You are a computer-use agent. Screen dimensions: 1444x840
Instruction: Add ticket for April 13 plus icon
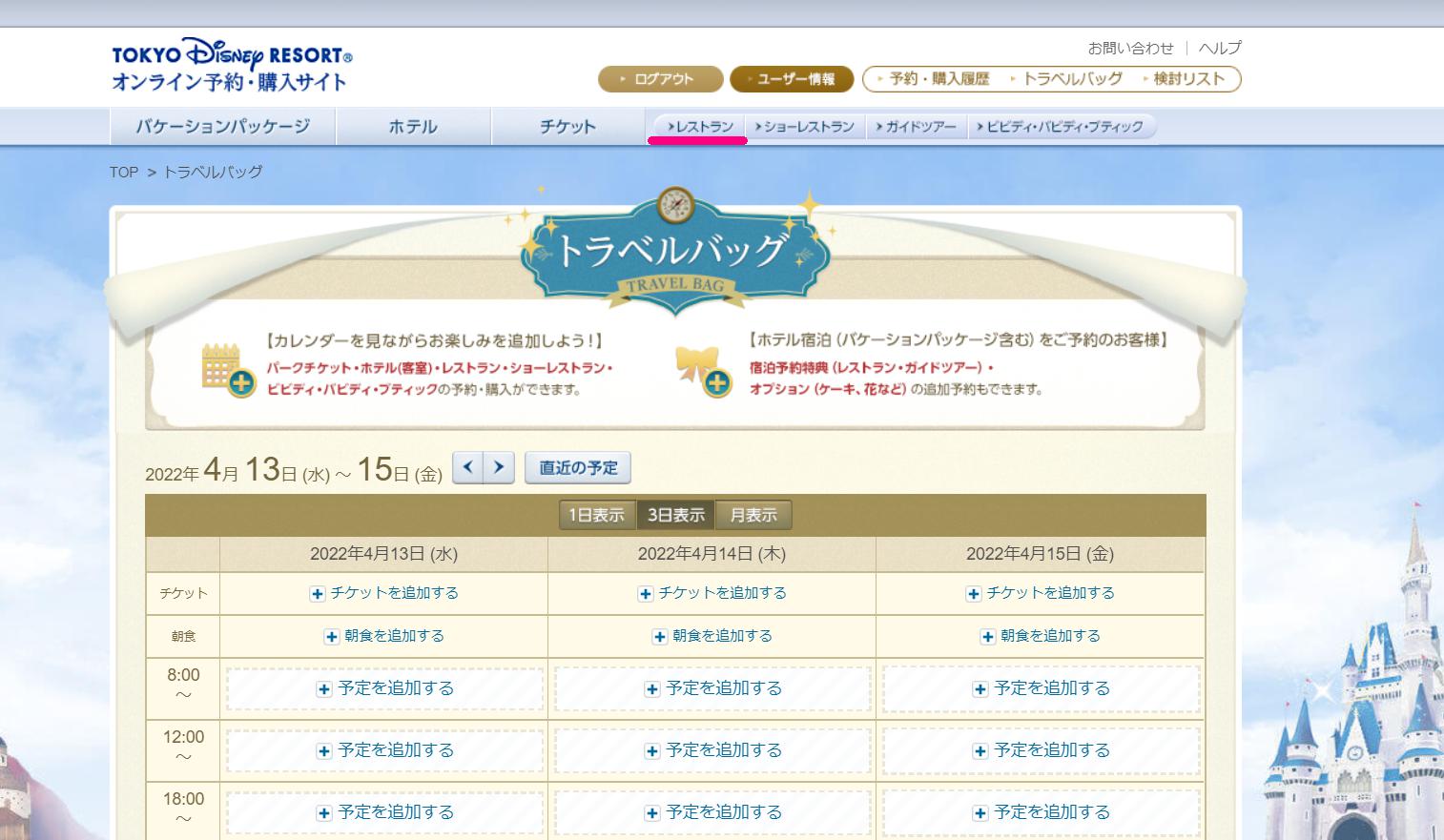point(318,594)
